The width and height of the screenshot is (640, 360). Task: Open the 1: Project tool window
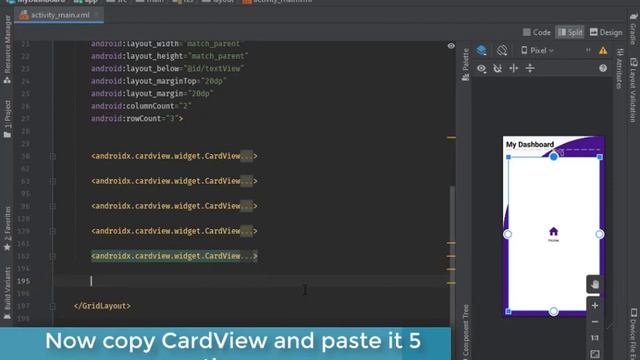[7, 119]
